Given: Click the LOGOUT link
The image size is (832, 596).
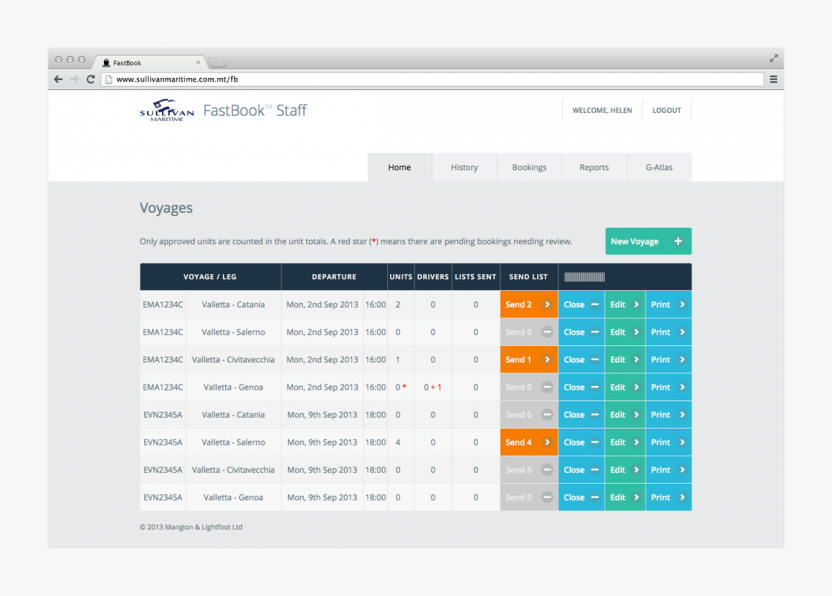Looking at the screenshot, I should tap(666, 110).
